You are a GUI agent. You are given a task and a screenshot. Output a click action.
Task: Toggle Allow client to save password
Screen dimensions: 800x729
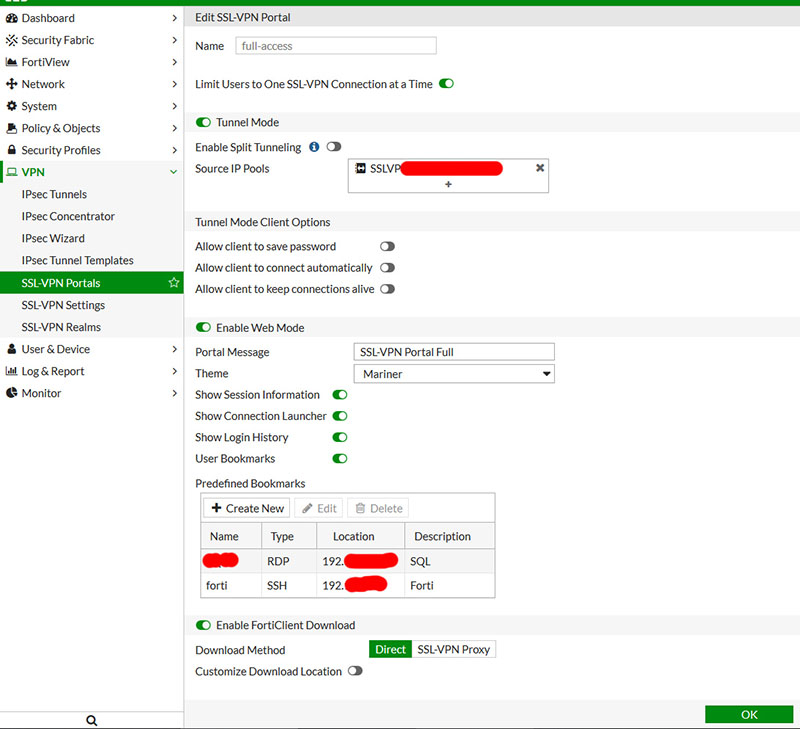point(387,246)
